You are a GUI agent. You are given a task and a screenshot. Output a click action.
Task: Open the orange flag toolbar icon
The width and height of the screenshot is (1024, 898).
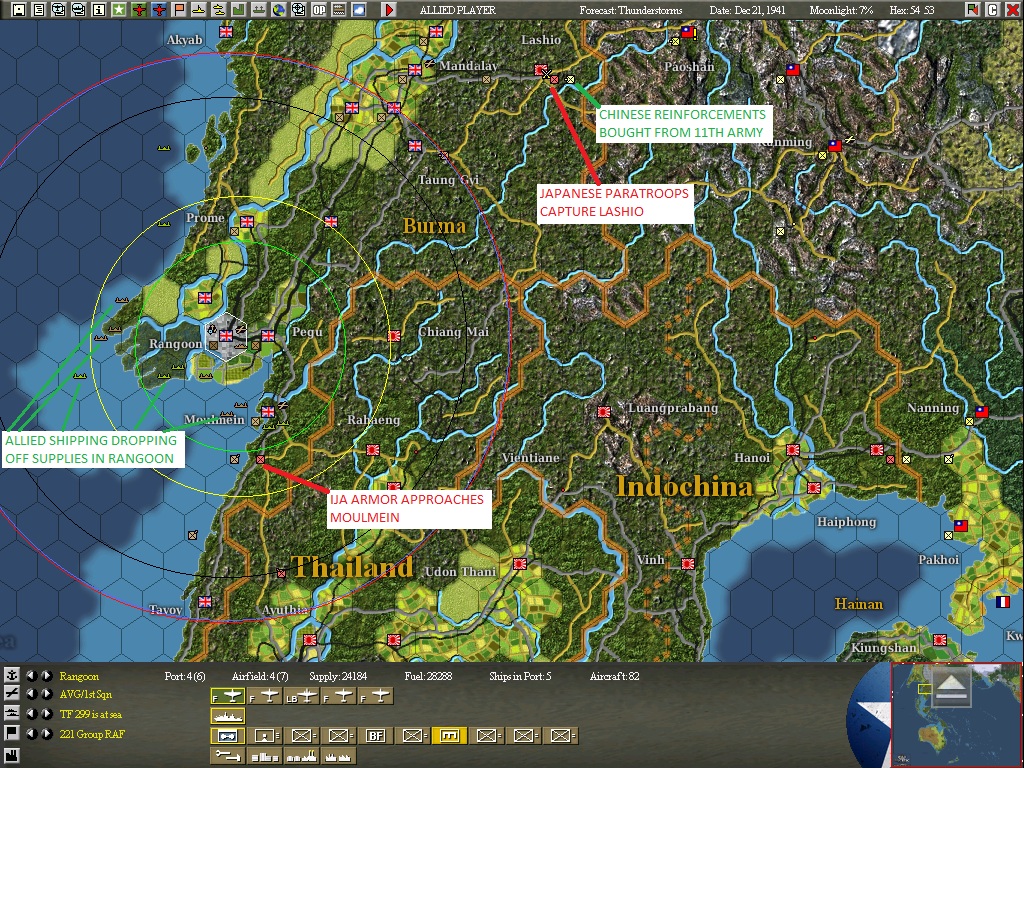(x=179, y=9)
